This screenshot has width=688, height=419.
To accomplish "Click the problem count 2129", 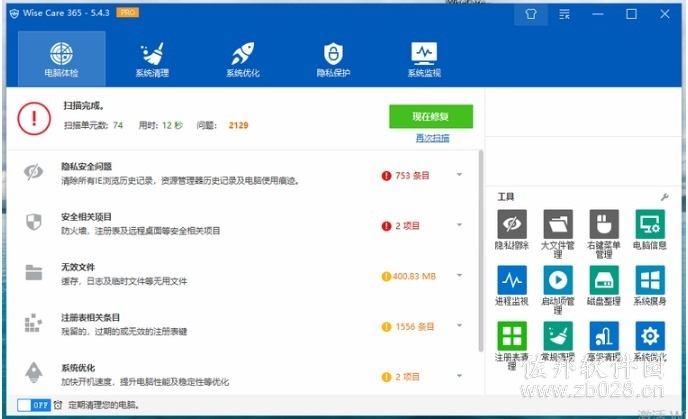I will tap(238, 125).
